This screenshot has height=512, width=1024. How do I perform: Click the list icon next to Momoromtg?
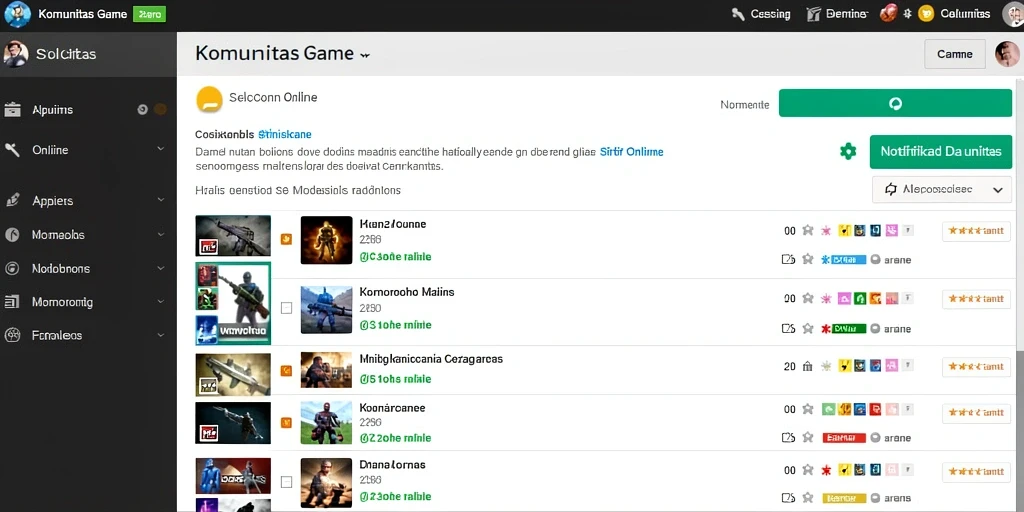click(12, 302)
